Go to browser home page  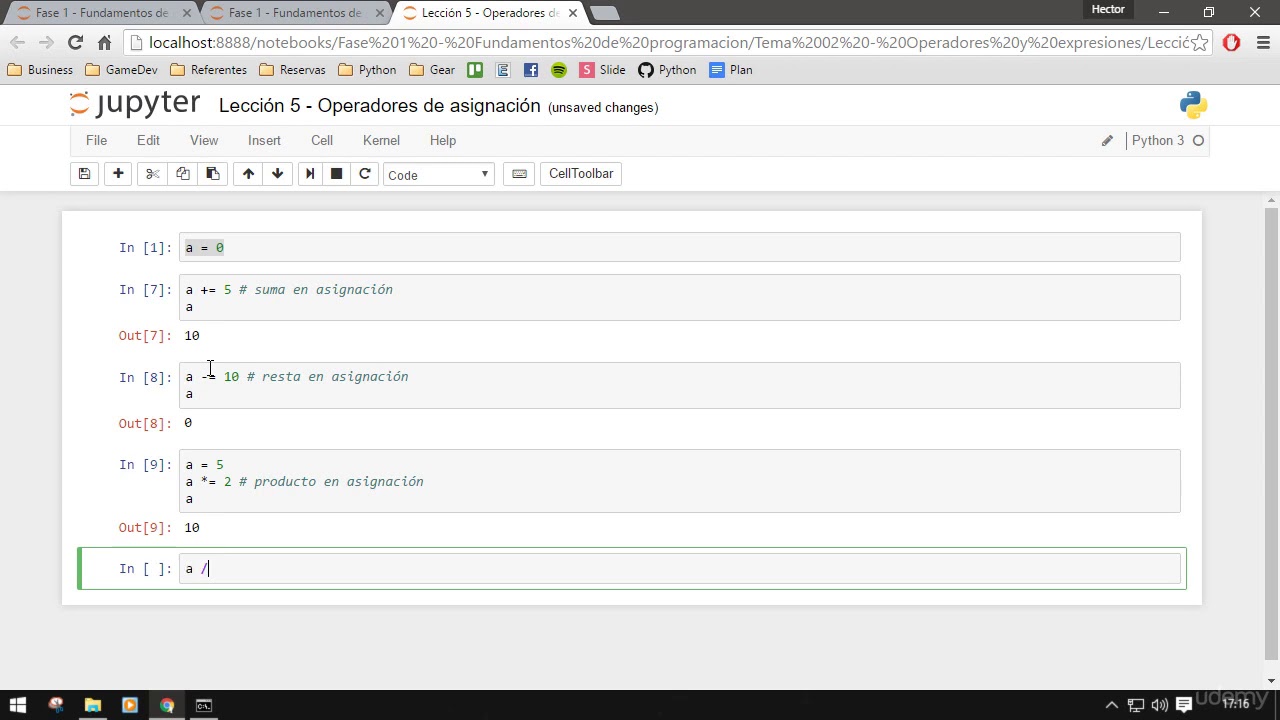point(104,42)
